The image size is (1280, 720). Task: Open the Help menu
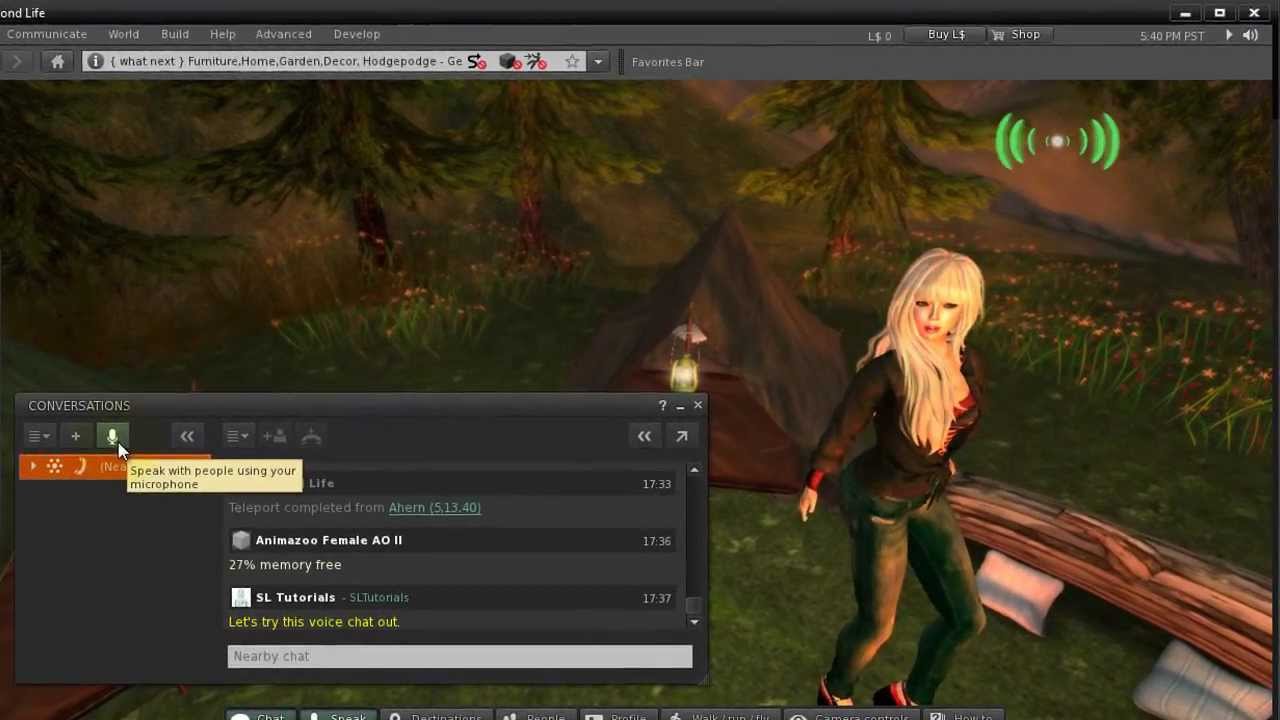point(223,34)
